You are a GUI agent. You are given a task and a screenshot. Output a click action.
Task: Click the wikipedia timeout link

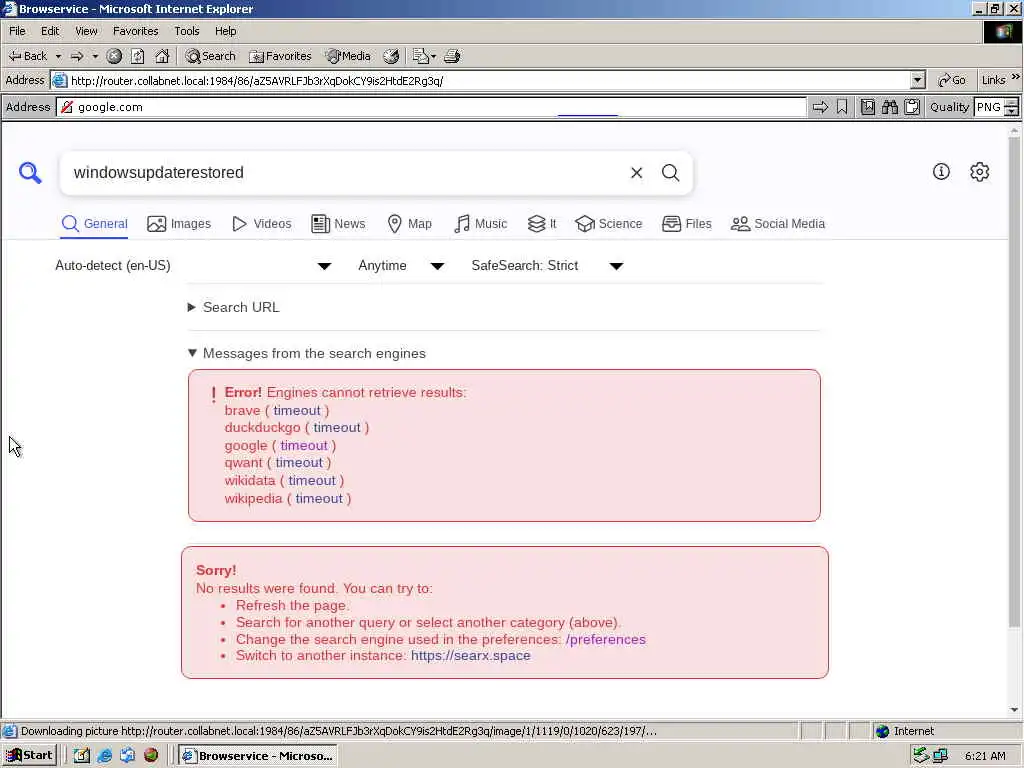click(x=319, y=498)
